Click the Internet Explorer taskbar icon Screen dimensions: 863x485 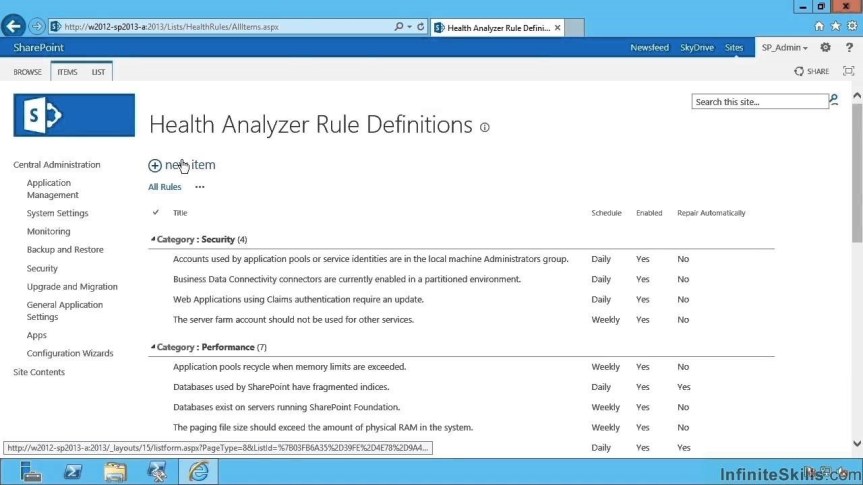(x=199, y=472)
